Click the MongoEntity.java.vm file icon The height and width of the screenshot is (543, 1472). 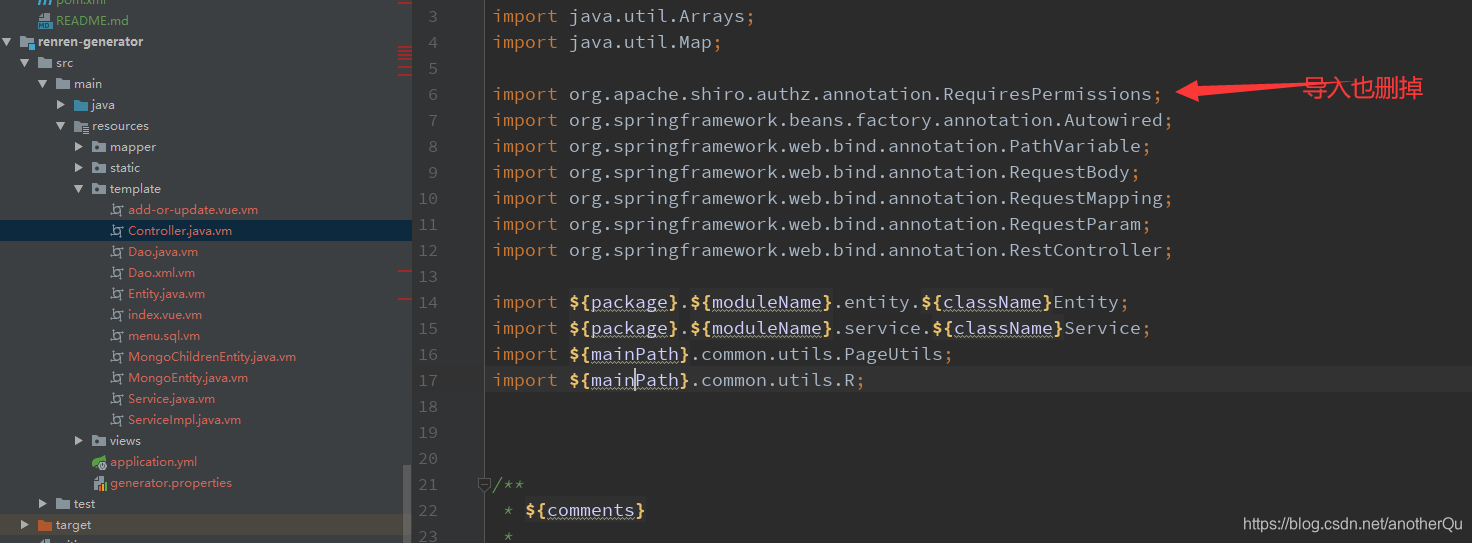[x=117, y=378]
